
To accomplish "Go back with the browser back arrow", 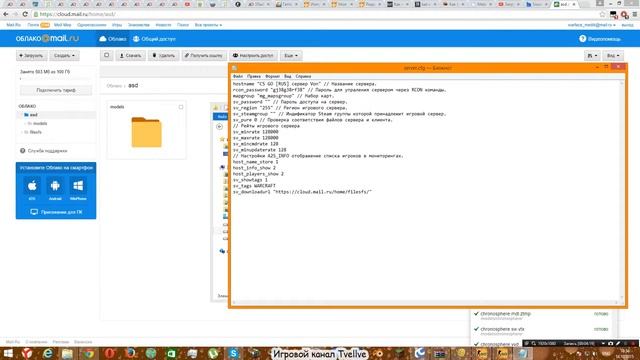I will click(5, 14).
